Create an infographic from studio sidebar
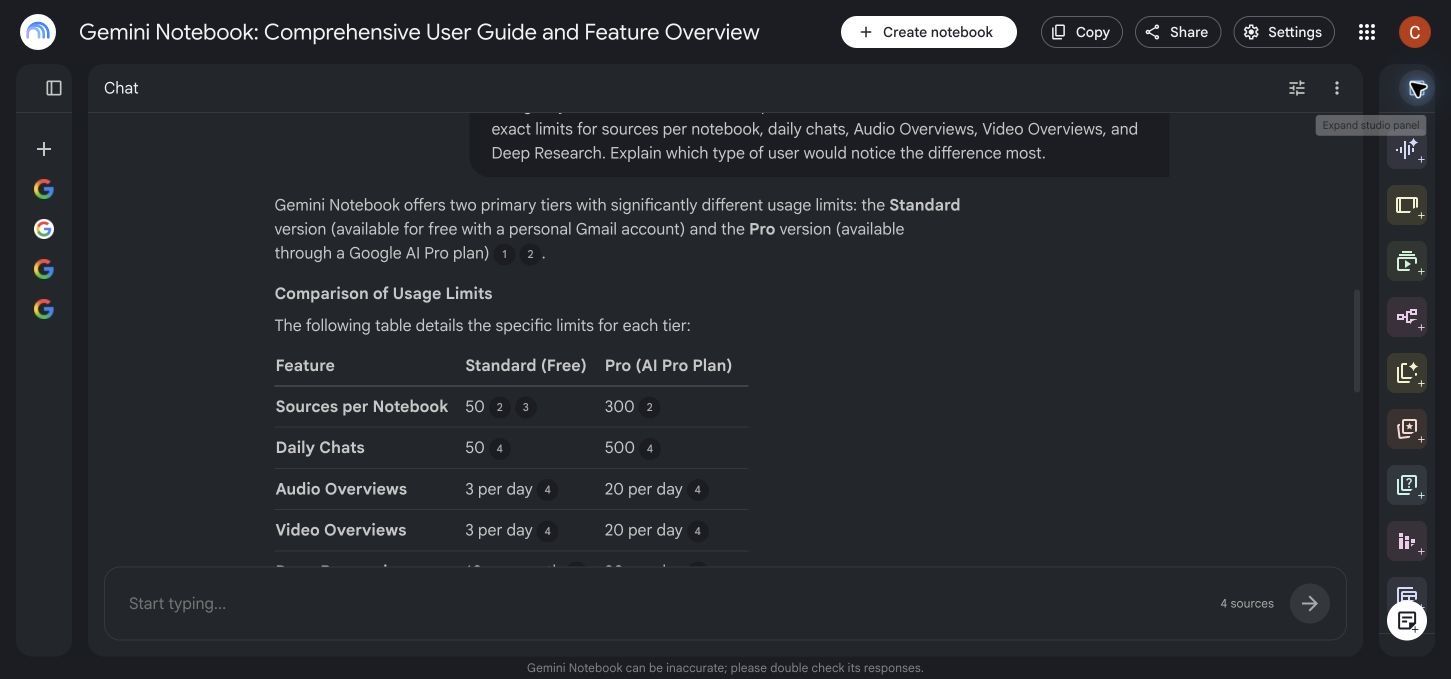The width and height of the screenshot is (1451, 679). pyautogui.click(x=1407, y=541)
